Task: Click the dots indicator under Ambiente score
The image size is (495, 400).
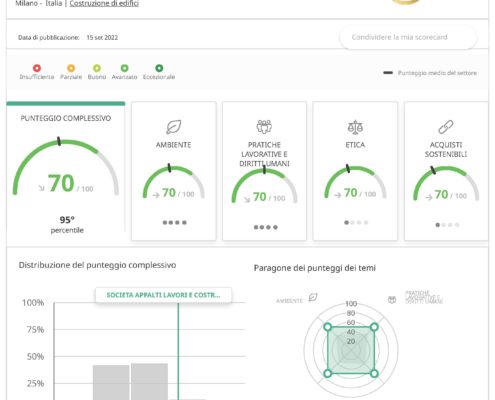Action: click(x=174, y=223)
